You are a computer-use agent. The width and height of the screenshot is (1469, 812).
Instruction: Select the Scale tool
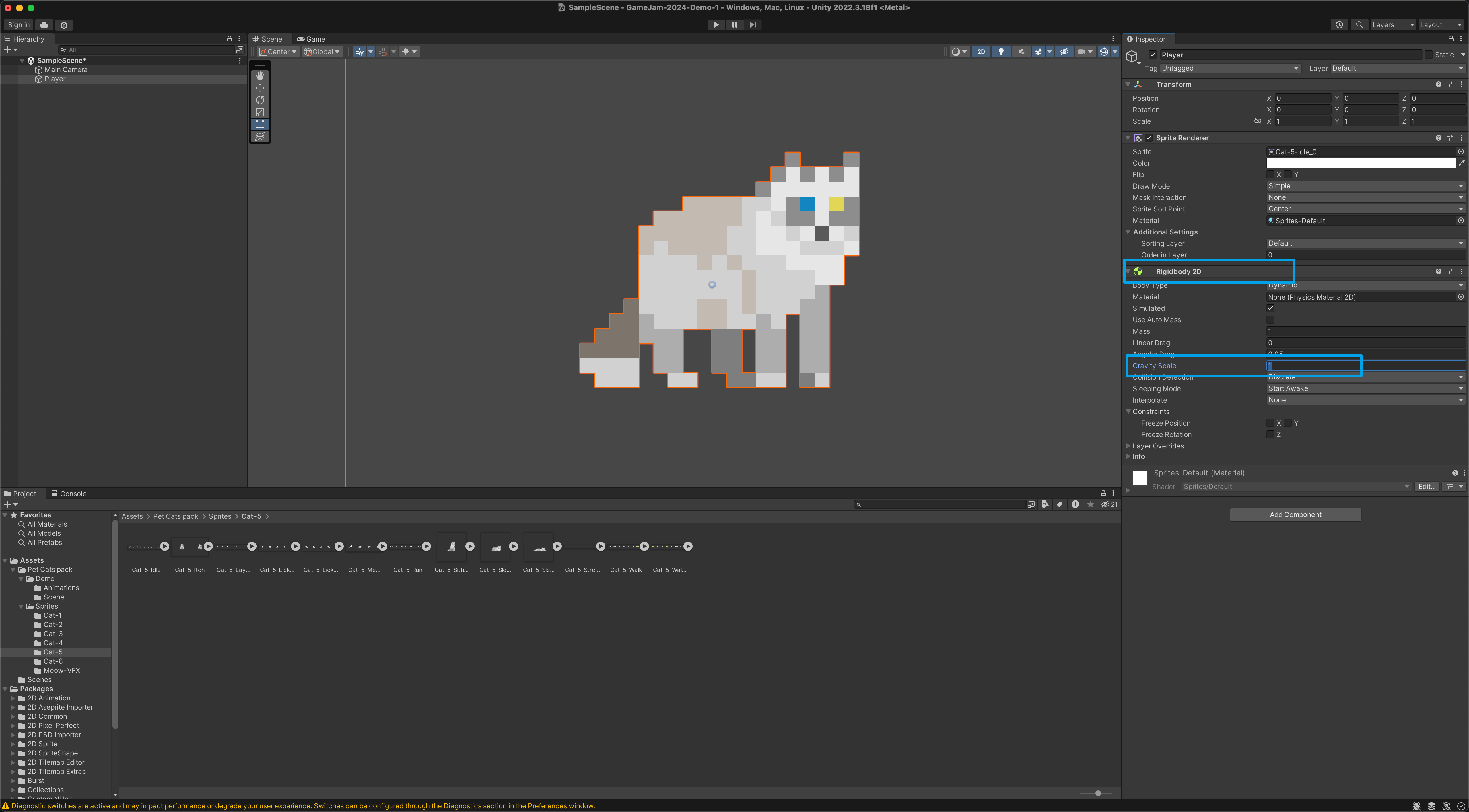tap(260, 112)
